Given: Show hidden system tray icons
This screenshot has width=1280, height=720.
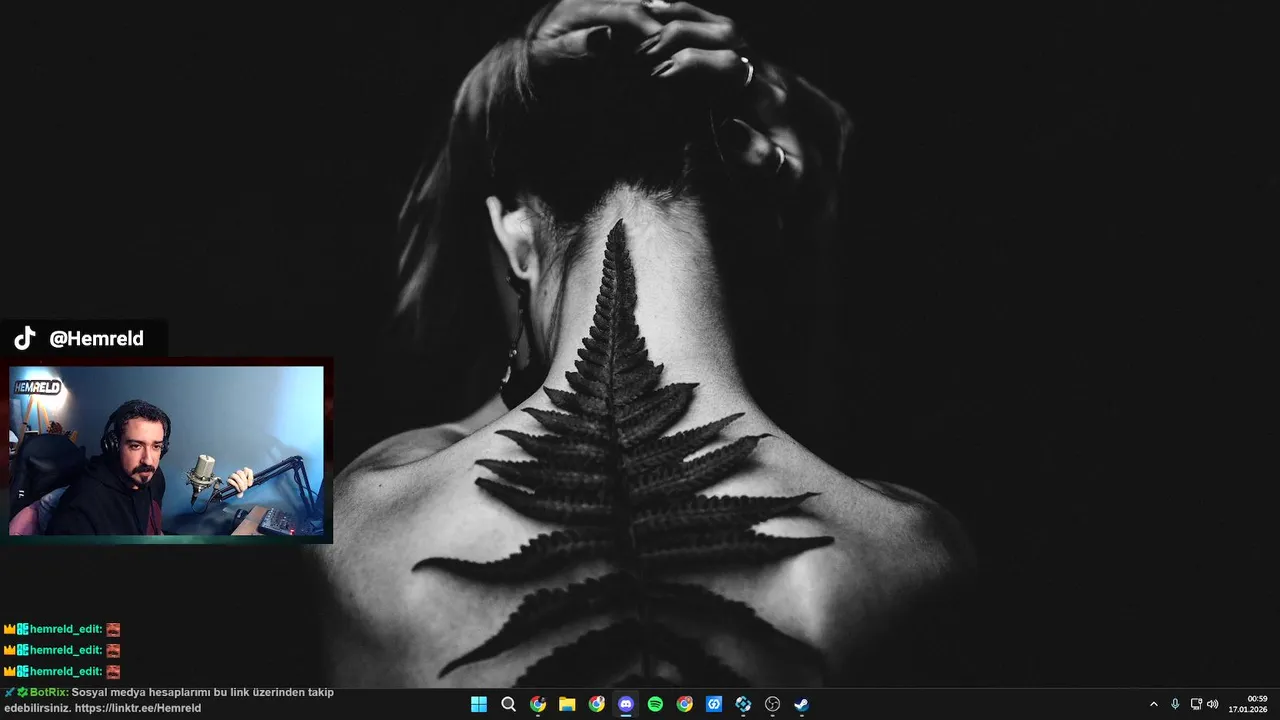Looking at the screenshot, I should pos(1153,704).
